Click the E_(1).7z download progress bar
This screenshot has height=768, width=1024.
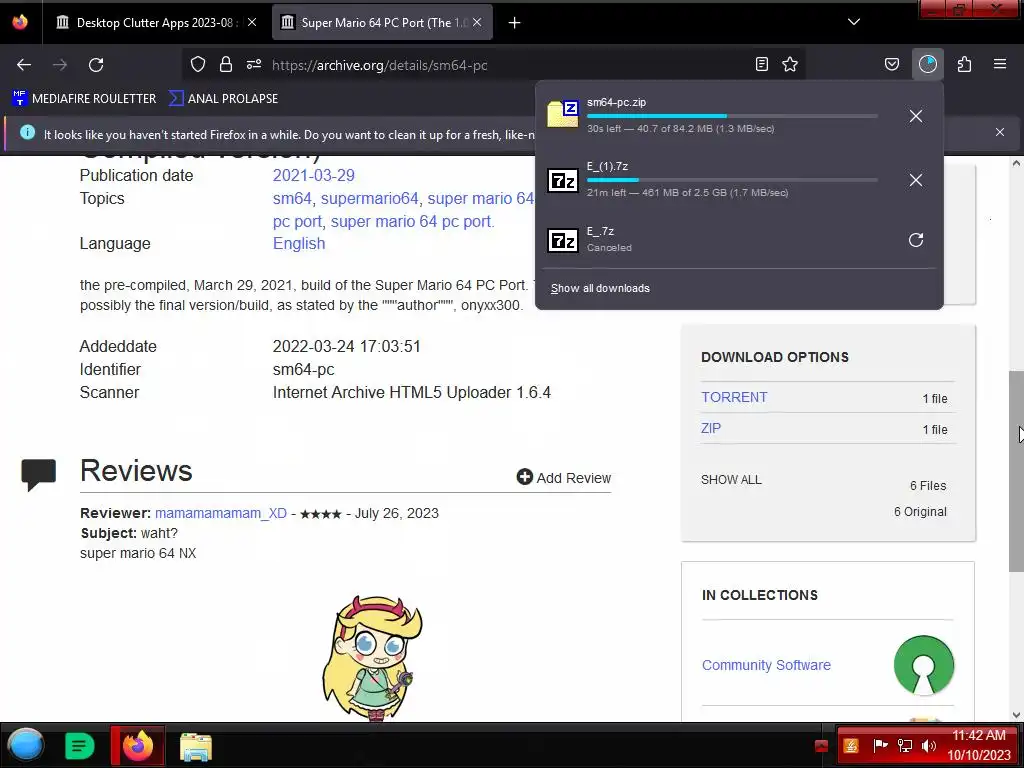tap(731, 180)
